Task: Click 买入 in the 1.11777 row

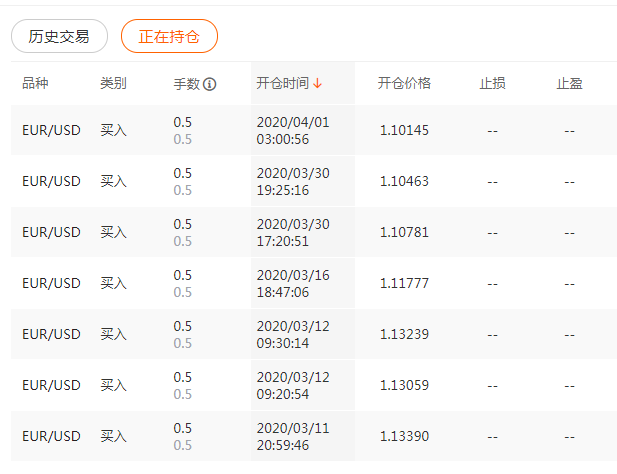Action: point(113,283)
